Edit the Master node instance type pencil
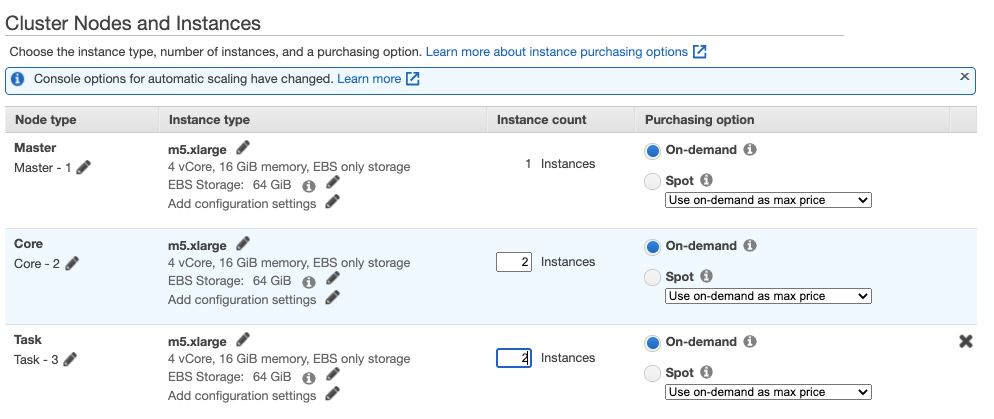 (243, 148)
